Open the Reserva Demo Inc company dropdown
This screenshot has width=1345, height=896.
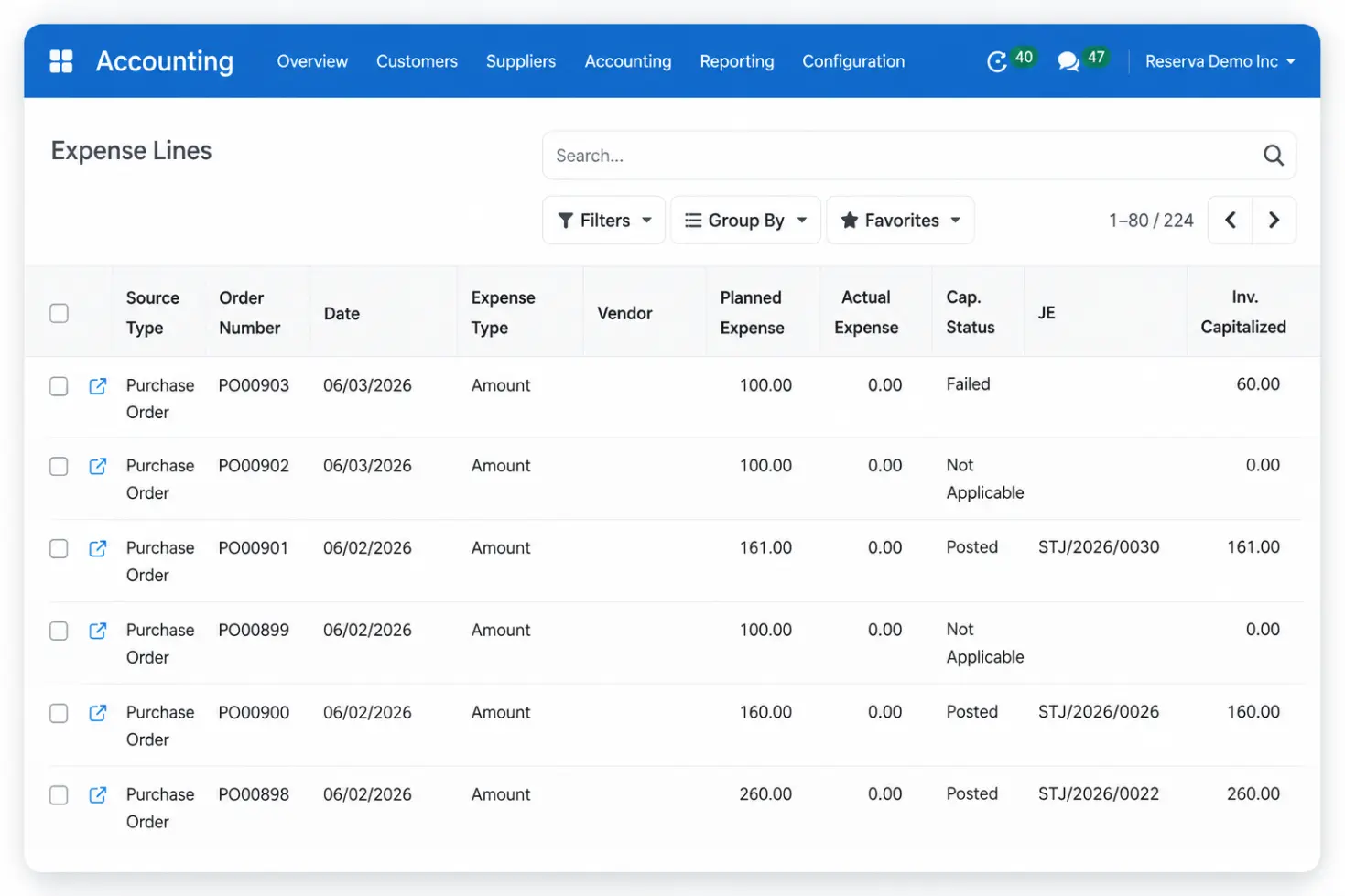[1220, 61]
